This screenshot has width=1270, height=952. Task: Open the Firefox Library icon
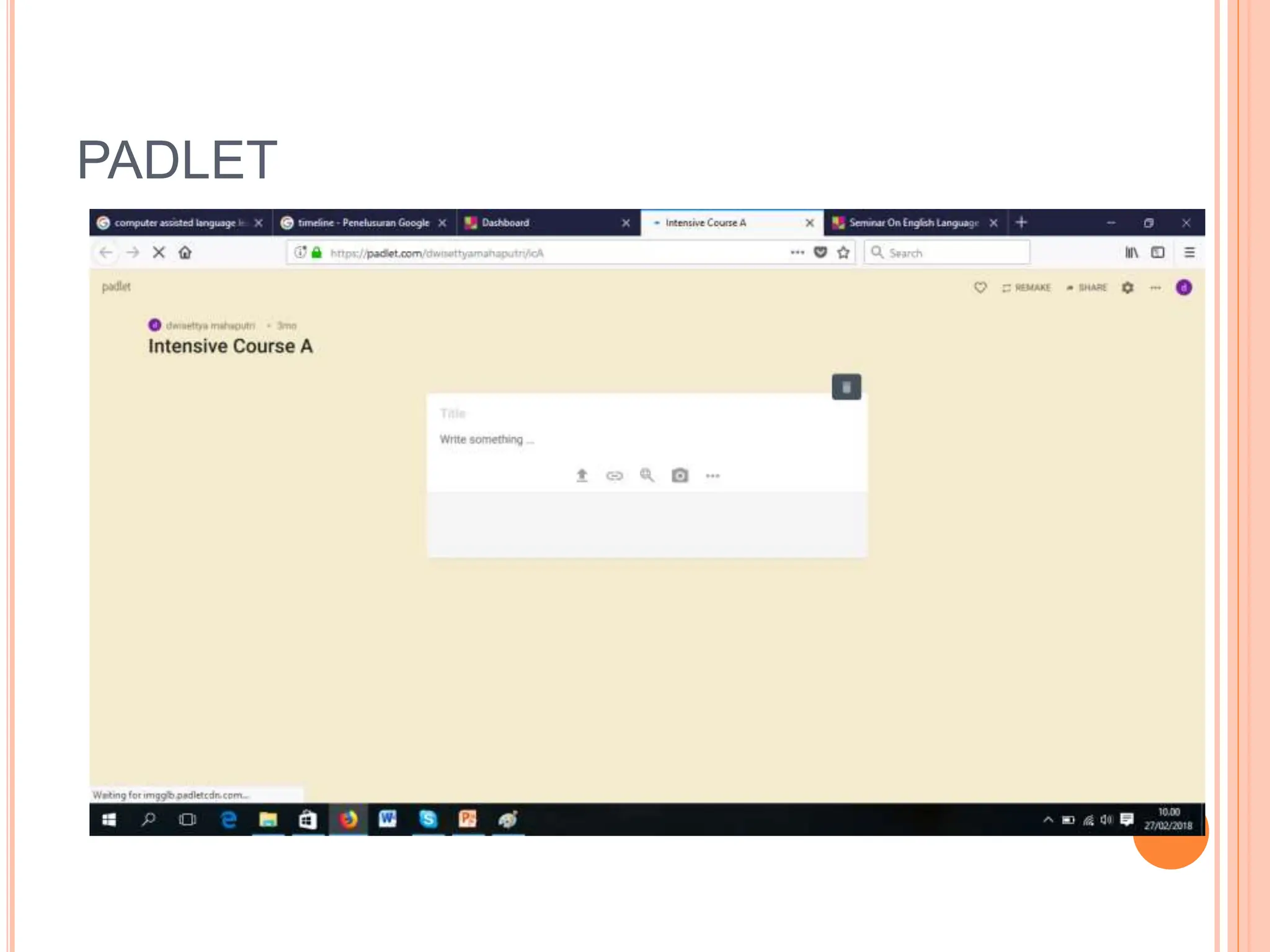1132,252
